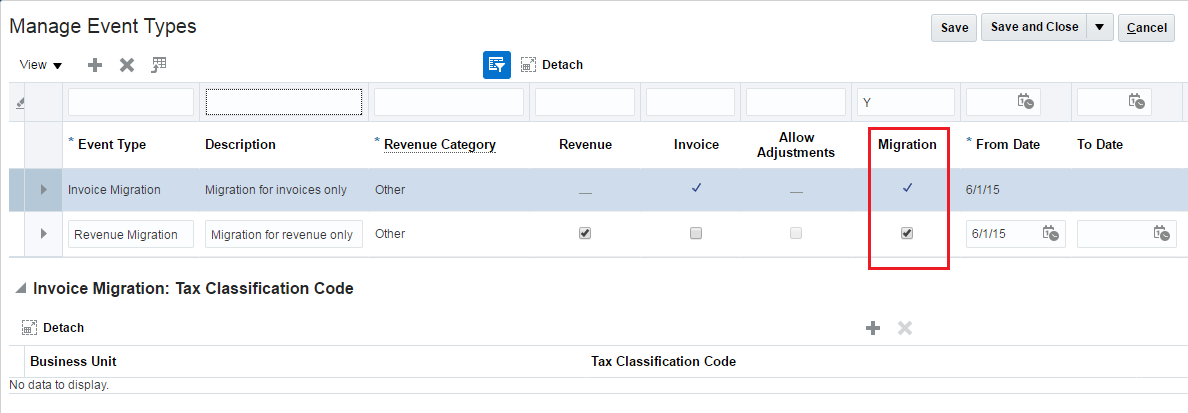Viewport: 1188px width, 413px height.
Task: Expand the Invoice Migration row
Action: (43, 189)
